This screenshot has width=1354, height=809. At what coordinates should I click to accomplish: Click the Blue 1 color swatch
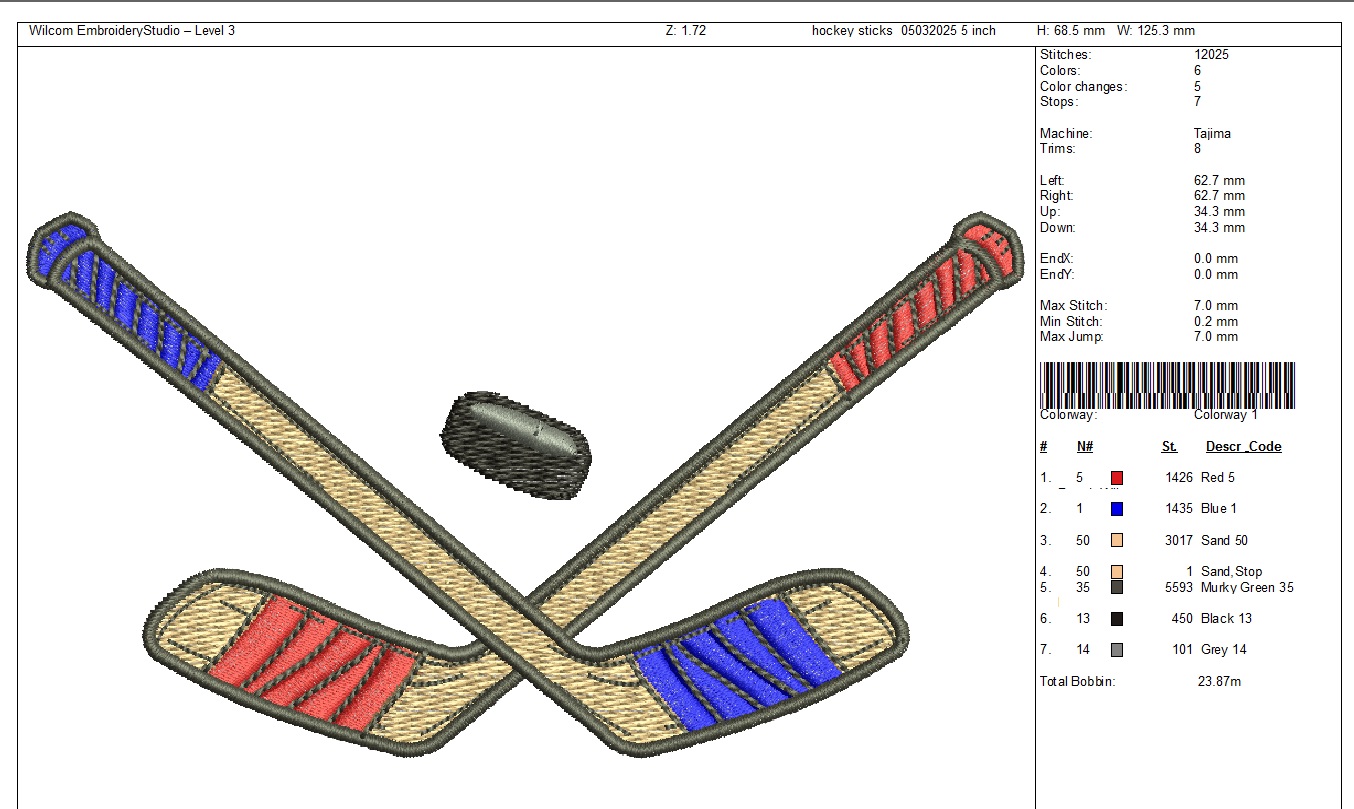tap(1116, 509)
